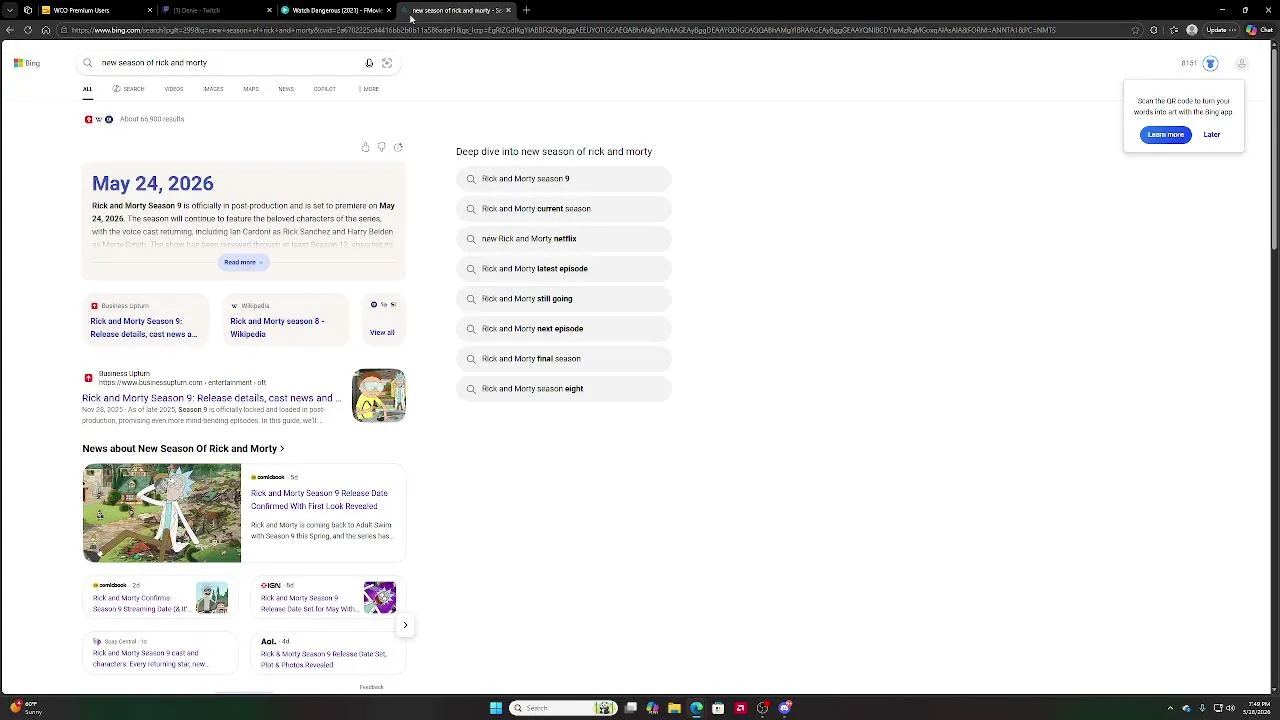The height and width of the screenshot is (720, 1280).
Task: Show hidden tray icons chevron
Action: 1170,708
